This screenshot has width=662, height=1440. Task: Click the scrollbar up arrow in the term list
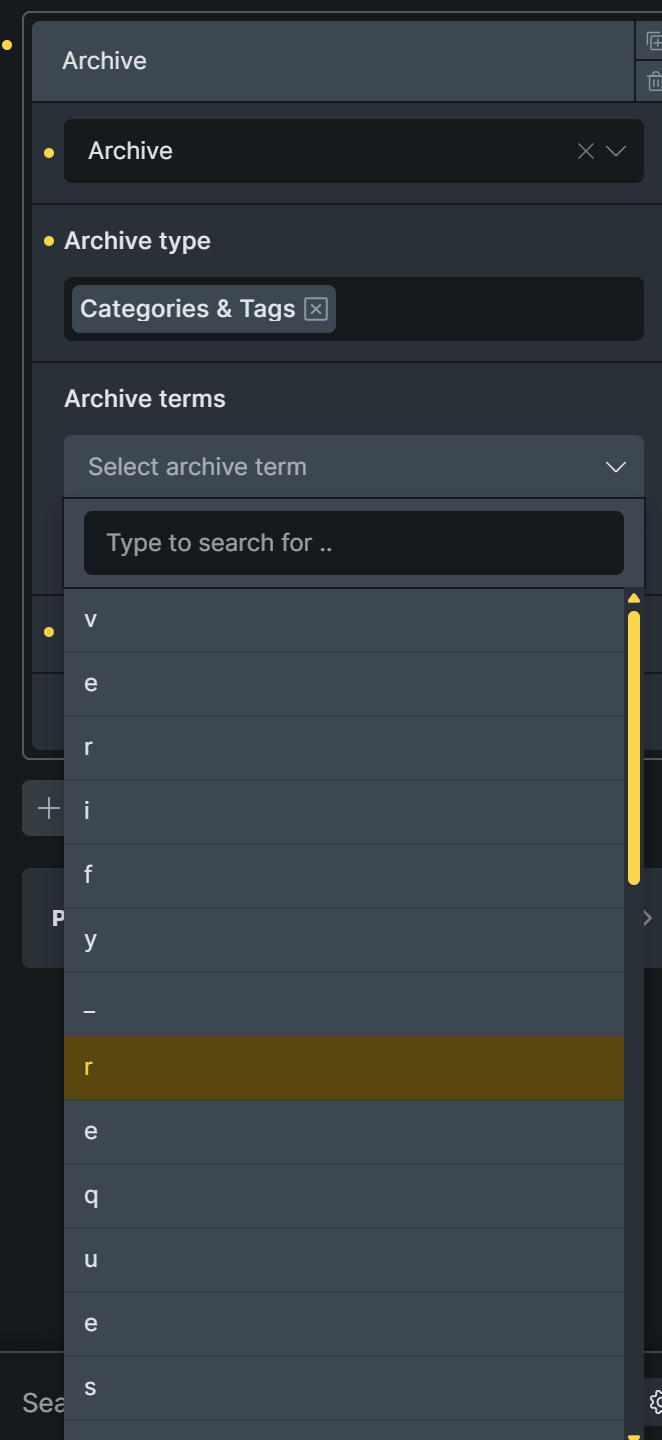(x=633, y=598)
